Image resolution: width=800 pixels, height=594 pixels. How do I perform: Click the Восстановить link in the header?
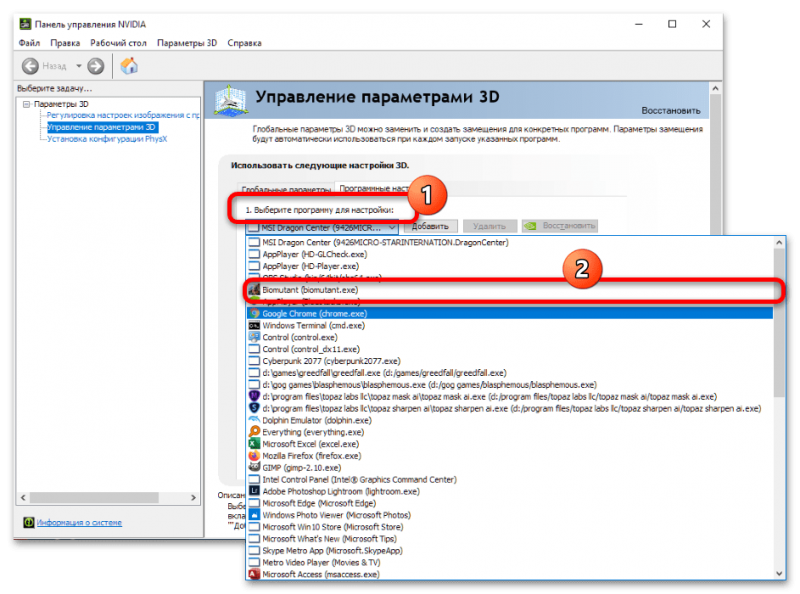(x=671, y=111)
